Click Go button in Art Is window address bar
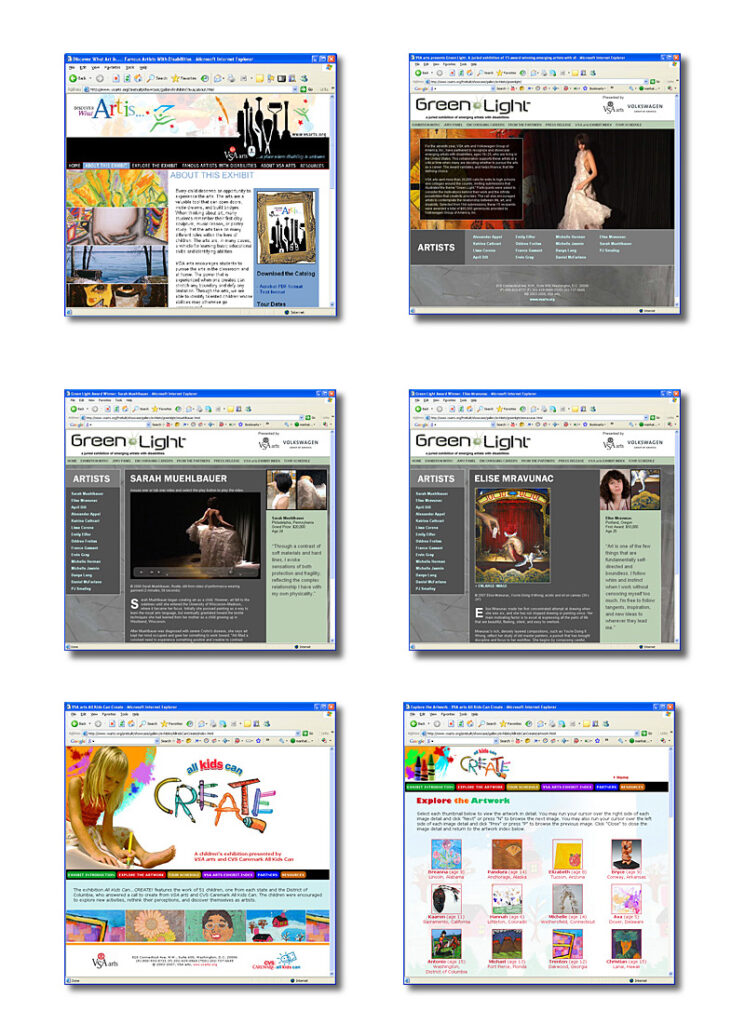 [x=307, y=89]
